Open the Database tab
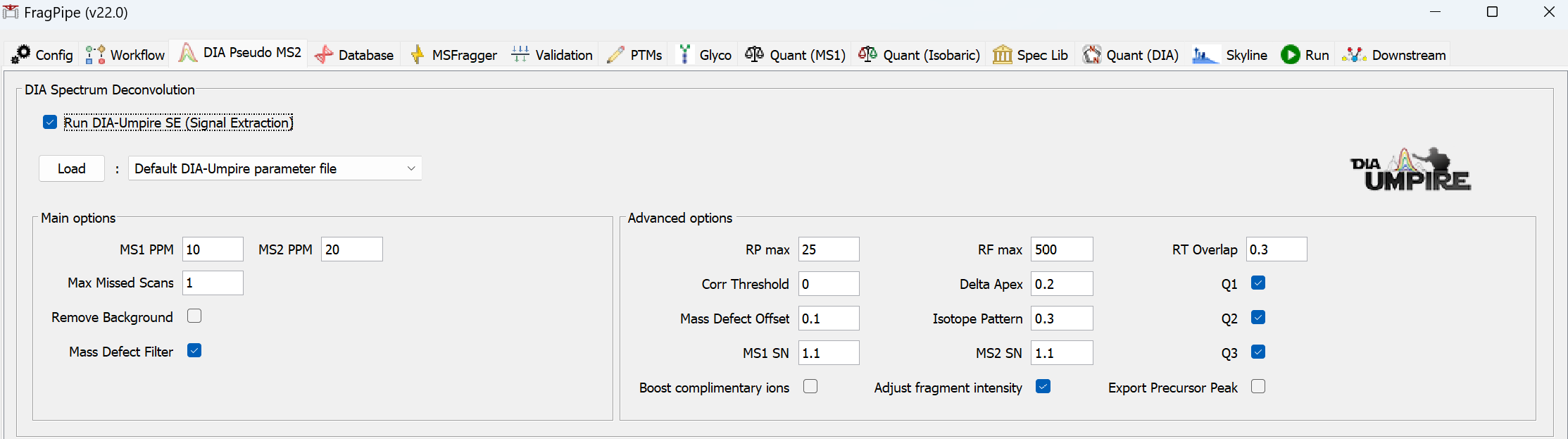This screenshot has width=1568, height=439. click(354, 54)
